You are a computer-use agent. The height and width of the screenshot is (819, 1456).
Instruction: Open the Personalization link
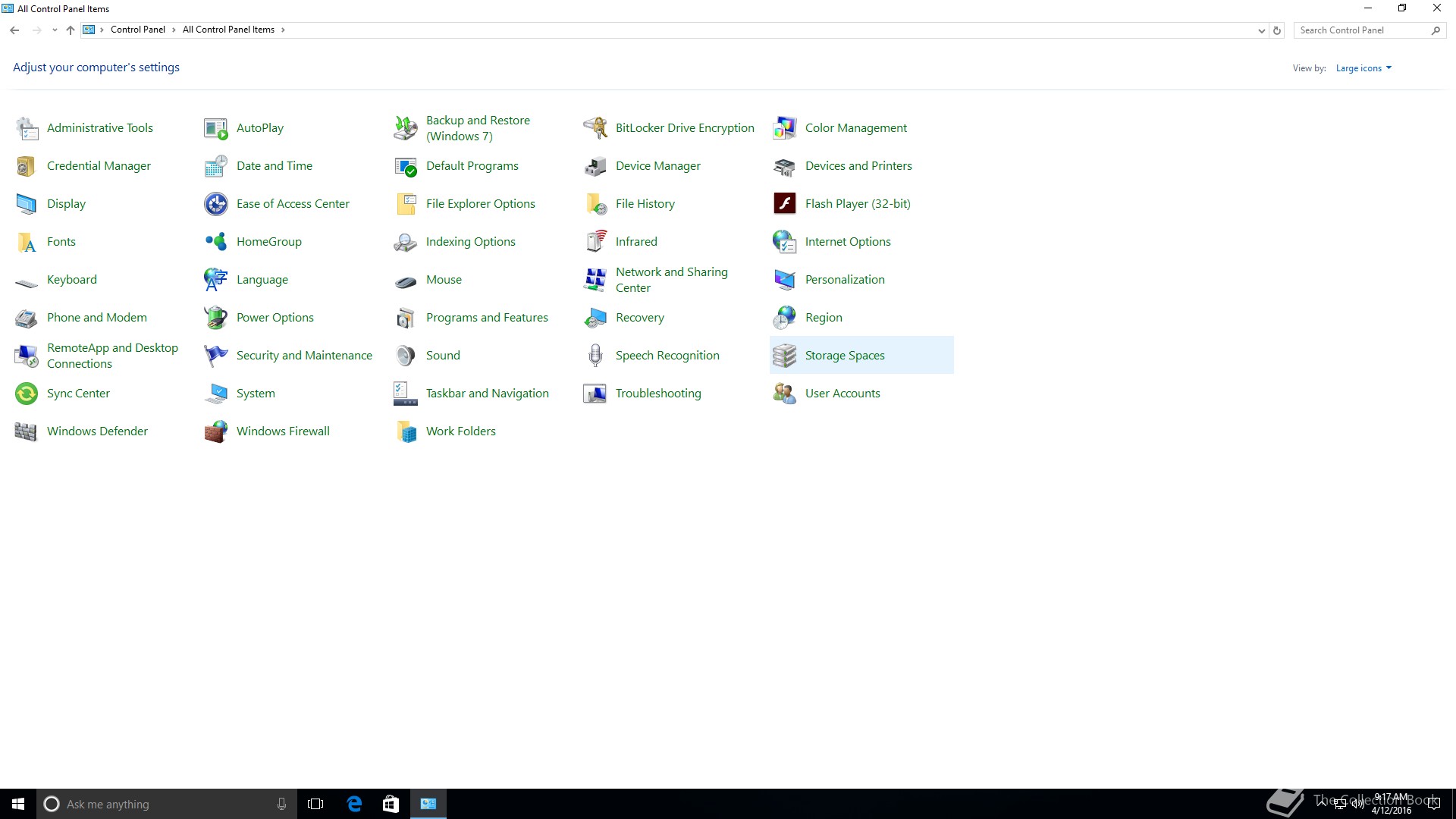click(845, 280)
